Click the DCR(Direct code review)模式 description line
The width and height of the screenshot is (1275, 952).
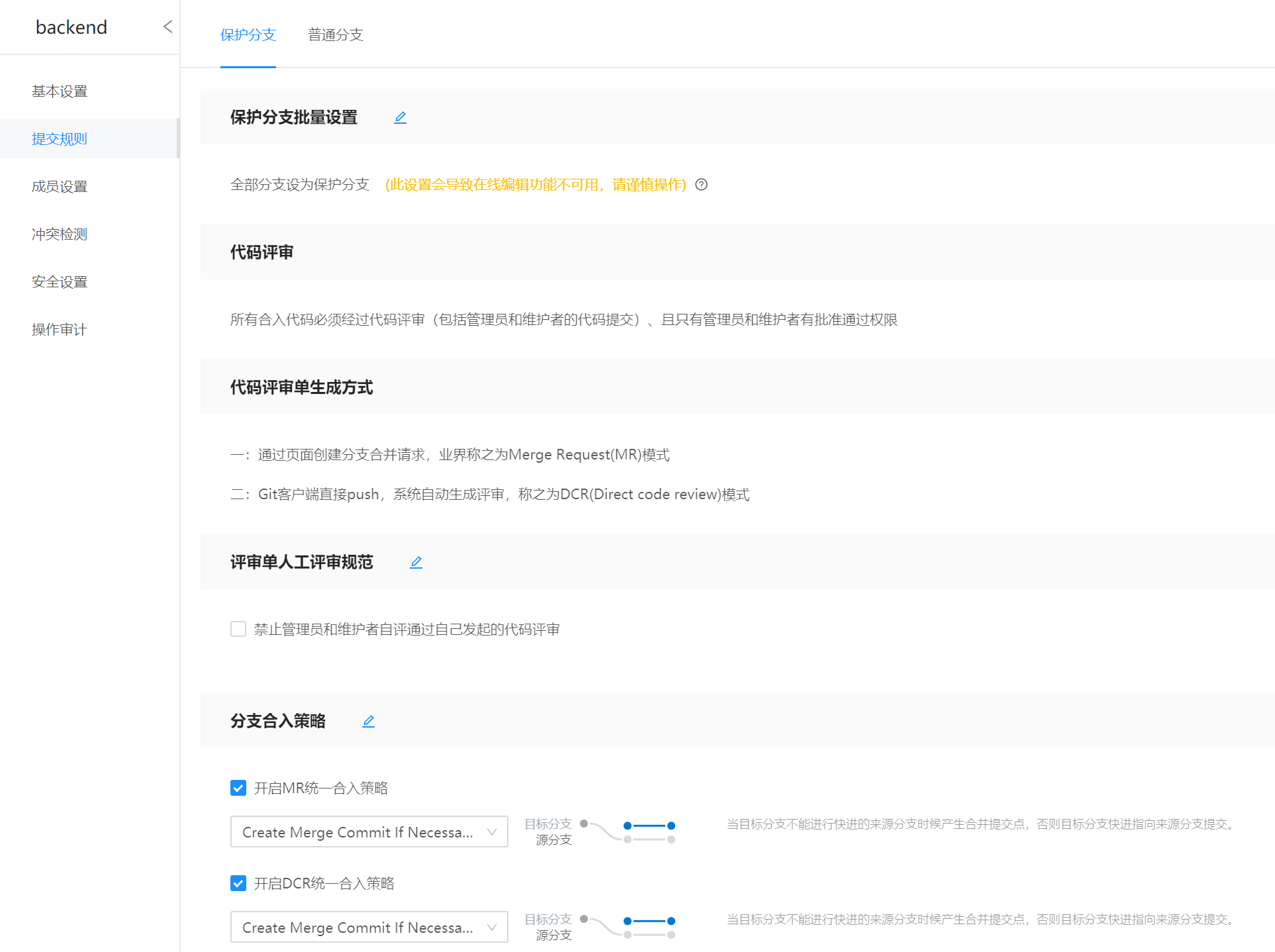(x=490, y=495)
